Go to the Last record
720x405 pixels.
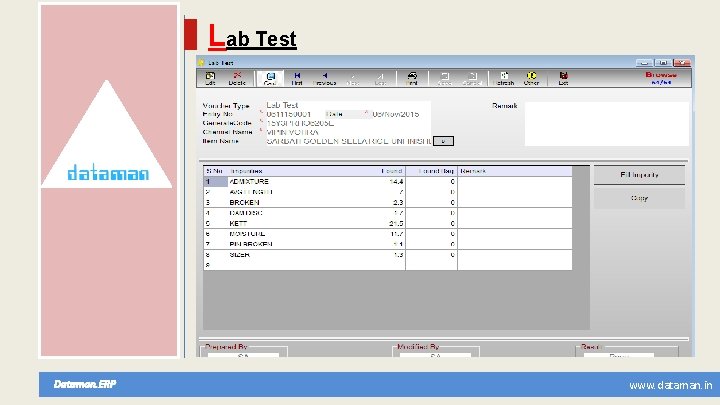(380, 79)
